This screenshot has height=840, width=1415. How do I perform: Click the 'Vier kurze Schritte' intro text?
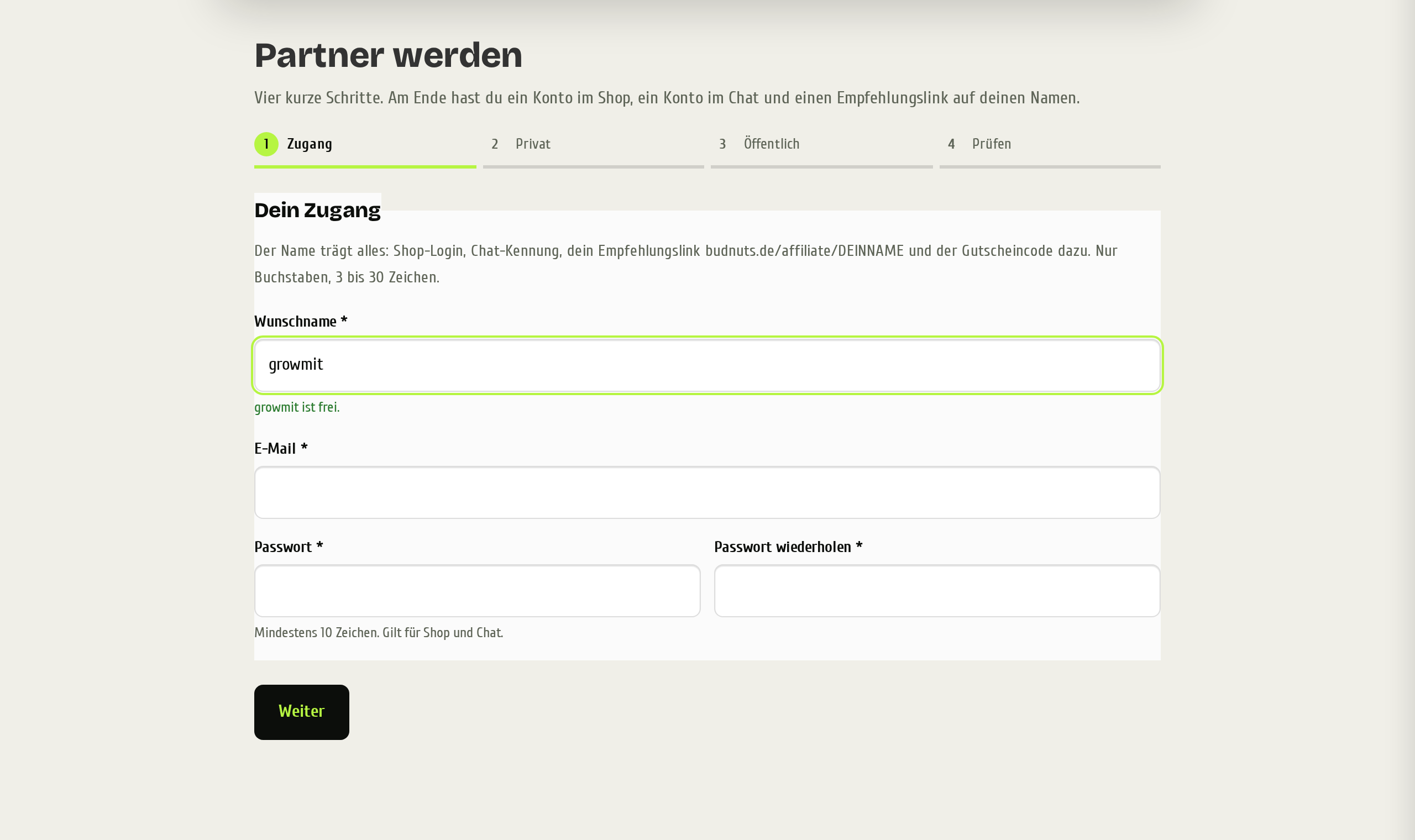(x=667, y=98)
